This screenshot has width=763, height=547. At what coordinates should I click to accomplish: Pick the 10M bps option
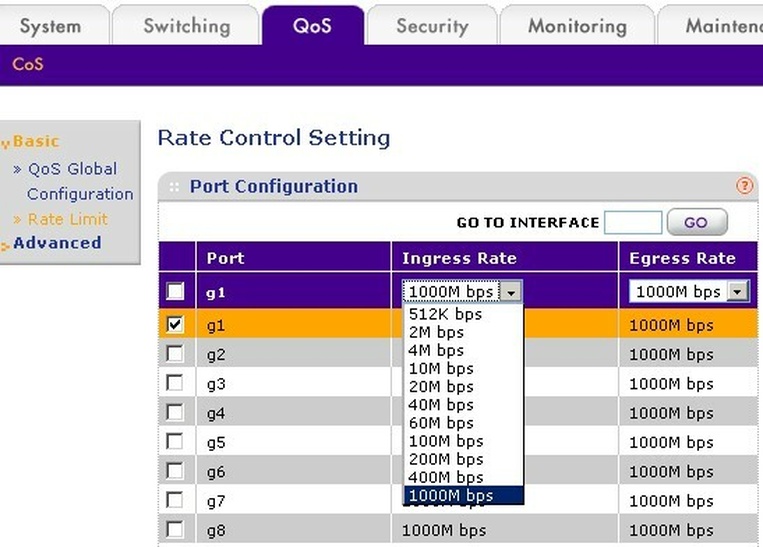[441, 368]
